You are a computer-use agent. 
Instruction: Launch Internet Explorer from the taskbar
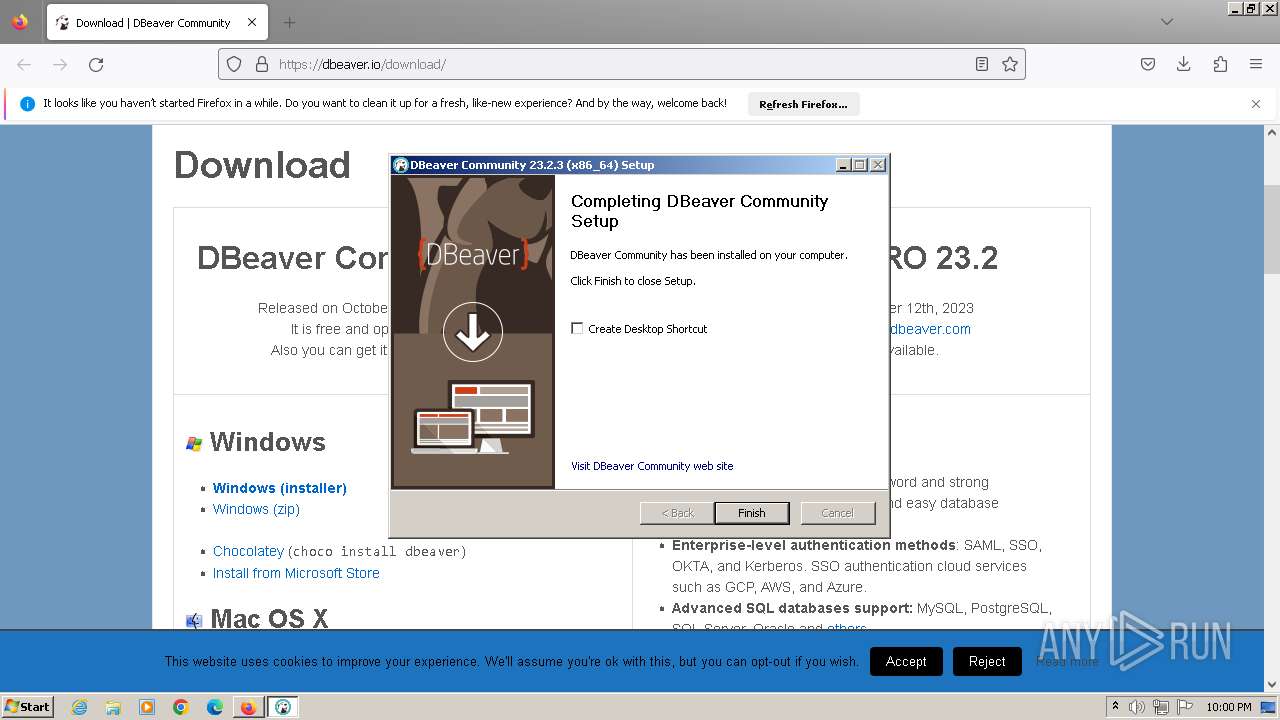click(80, 707)
